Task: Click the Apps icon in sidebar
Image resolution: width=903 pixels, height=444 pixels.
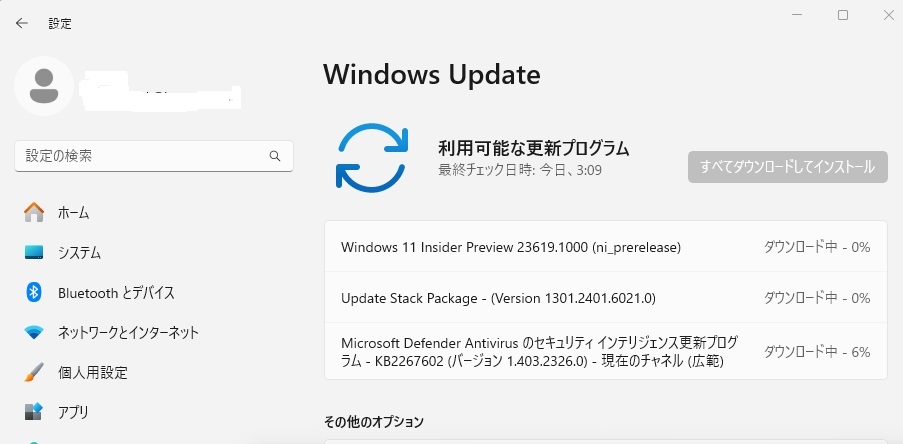Action: tap(34, 411)
